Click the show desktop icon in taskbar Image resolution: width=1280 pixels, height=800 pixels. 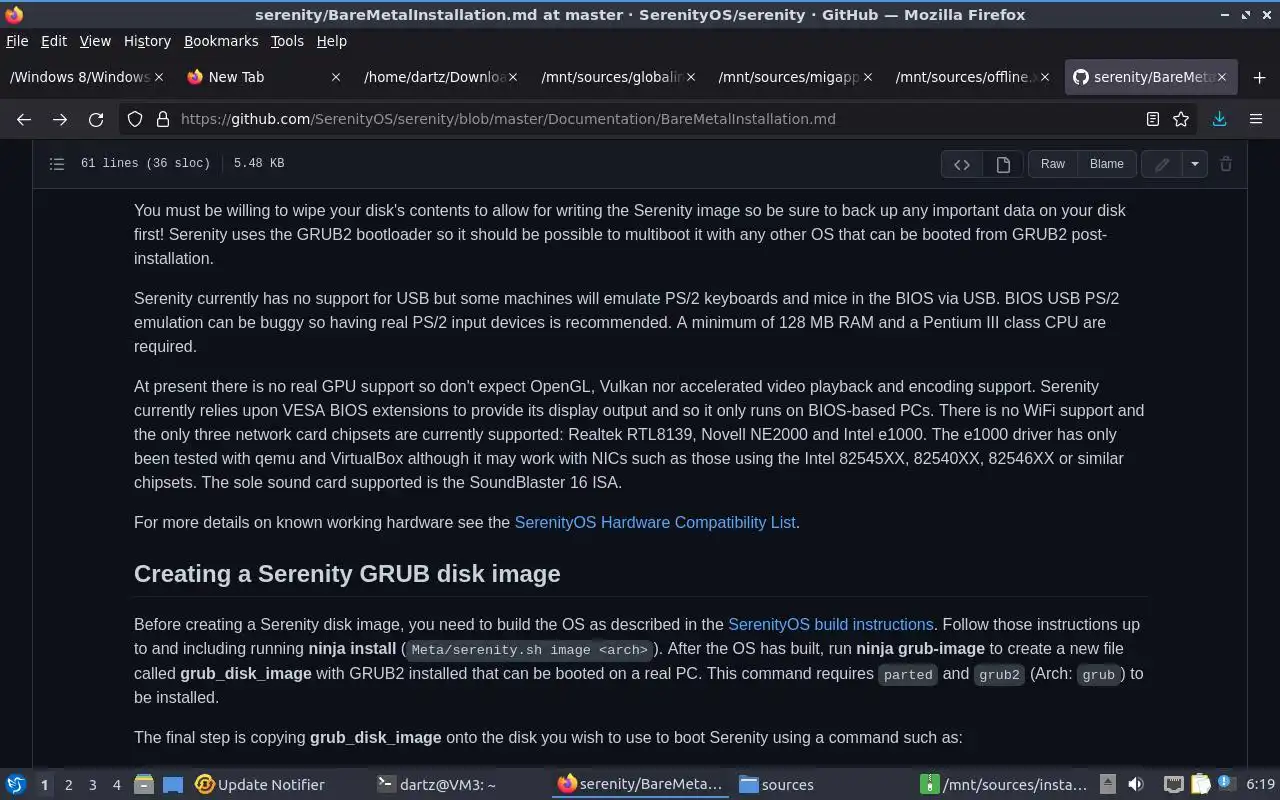(172, 785)
